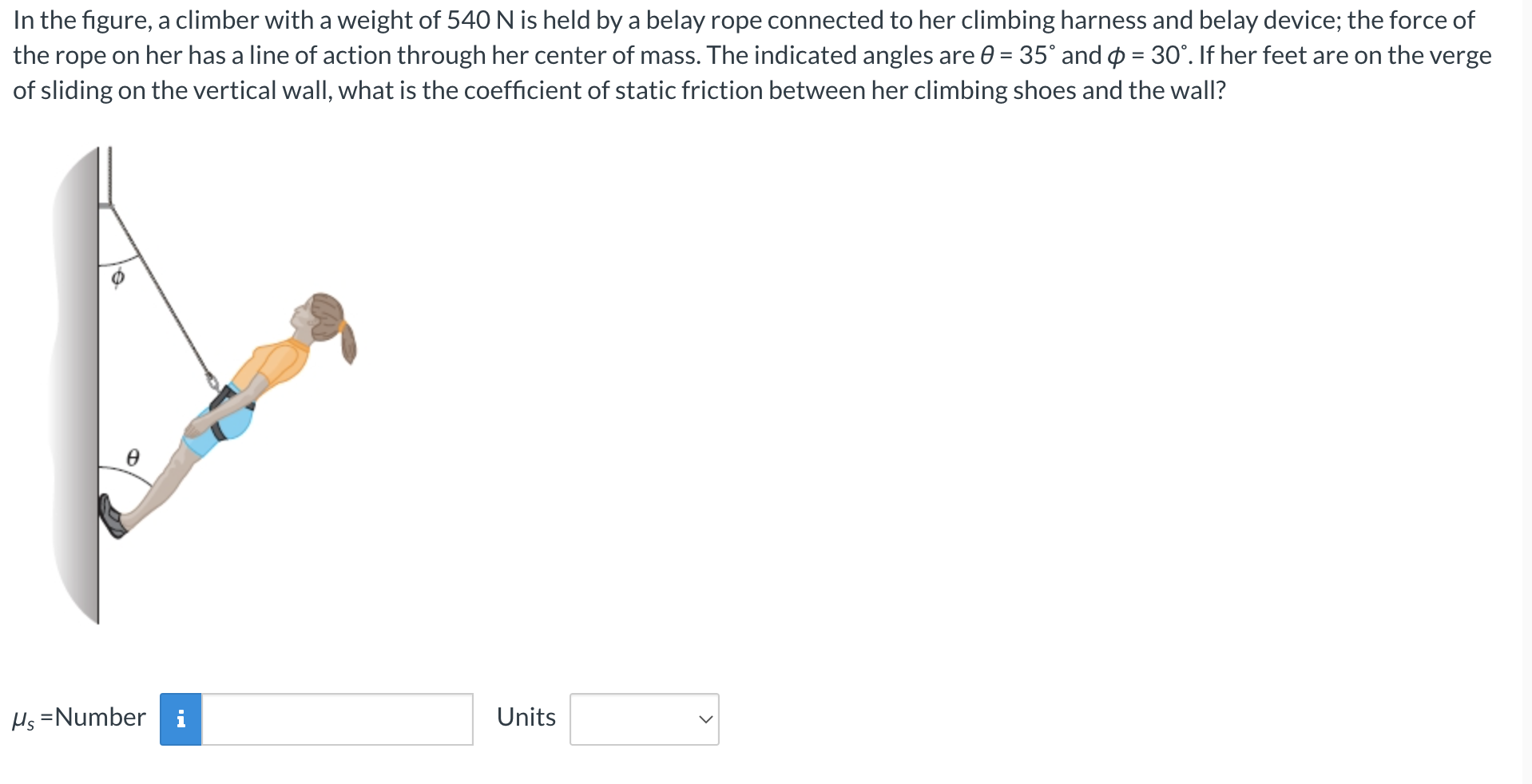Select the μs = Number label
The image size is (1532, 784).
click(79, 718)
